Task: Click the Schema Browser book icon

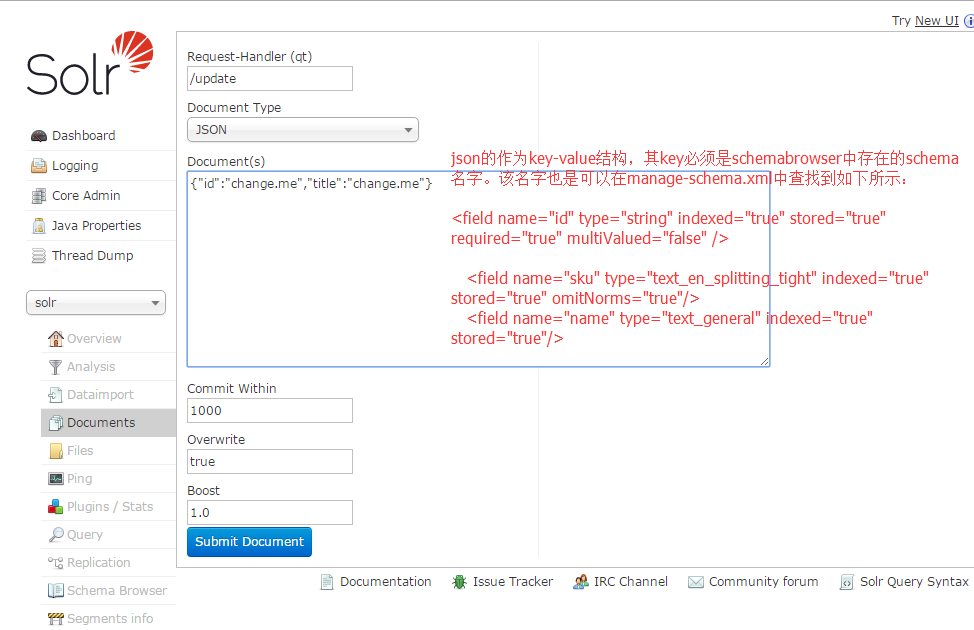Action: click(55, 590)
